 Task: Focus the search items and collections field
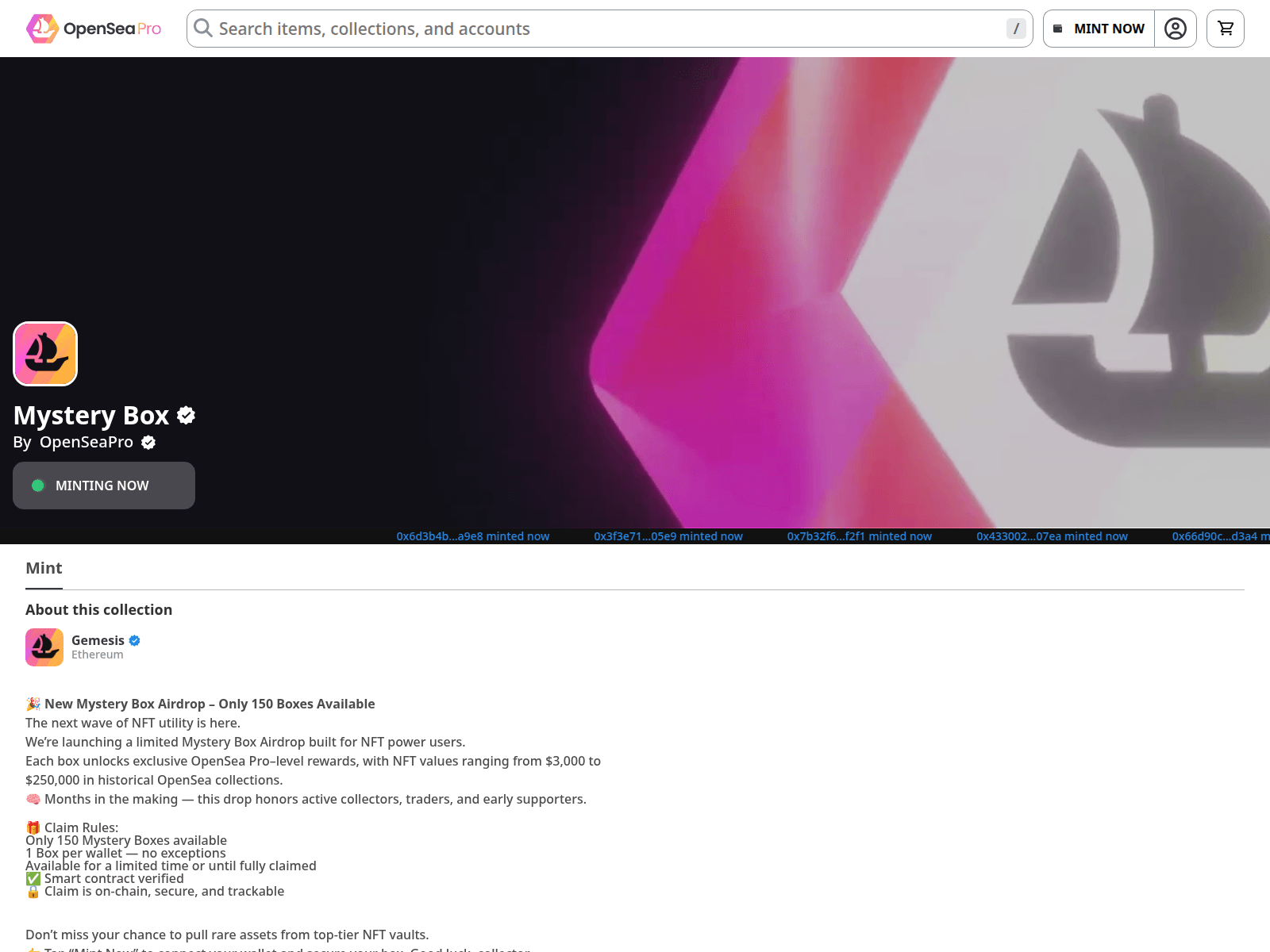(x=610, y=29)
